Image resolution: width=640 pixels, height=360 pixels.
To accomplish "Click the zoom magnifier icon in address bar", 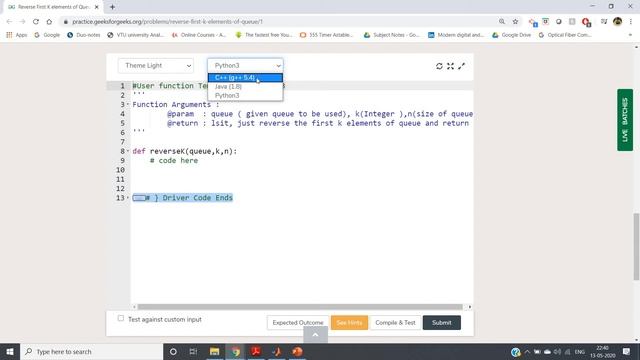I will click(x=502, y=22).
